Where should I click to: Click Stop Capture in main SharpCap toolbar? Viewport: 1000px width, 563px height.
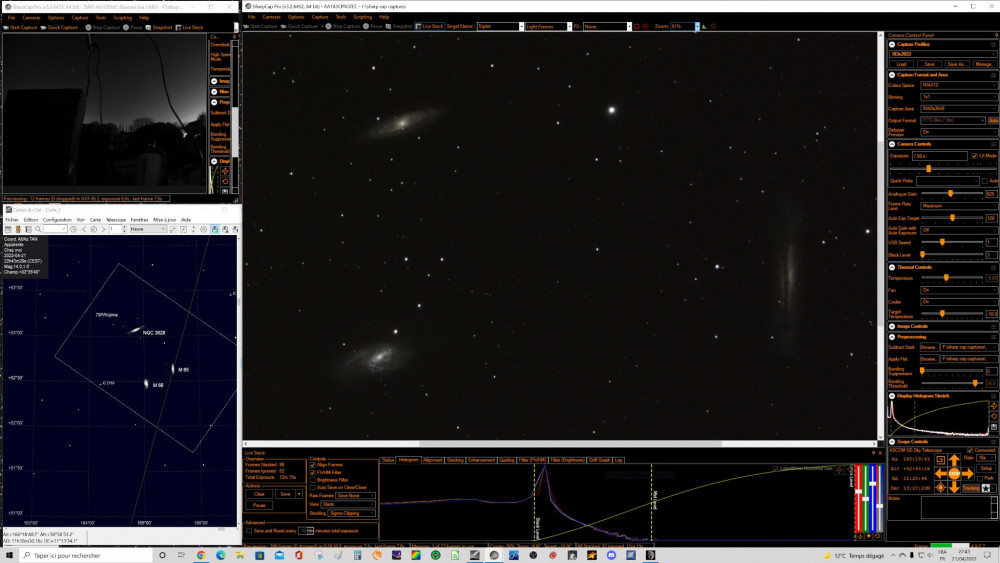(x=343, y=26)
